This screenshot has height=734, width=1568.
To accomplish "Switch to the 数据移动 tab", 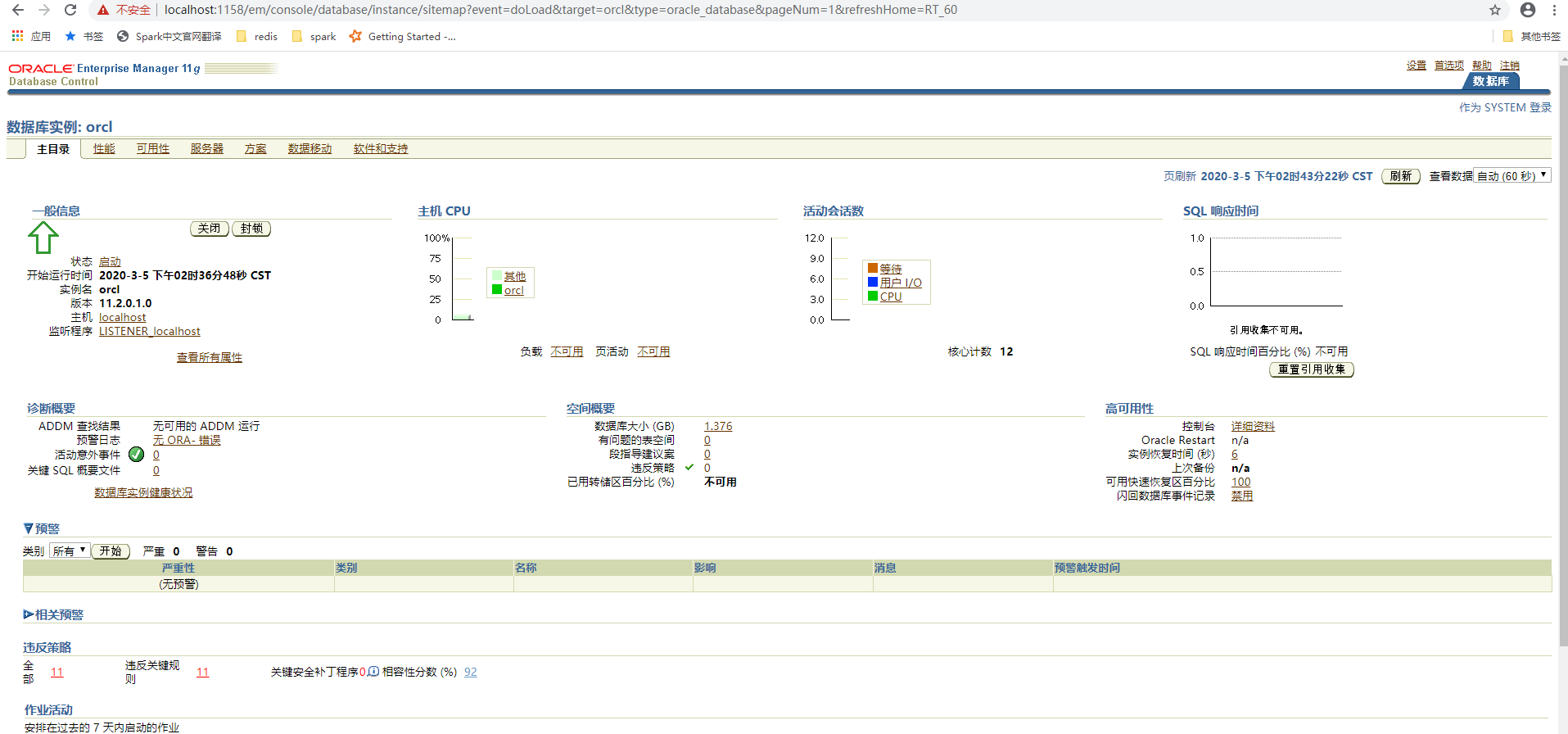I will (x=310, y=148).
